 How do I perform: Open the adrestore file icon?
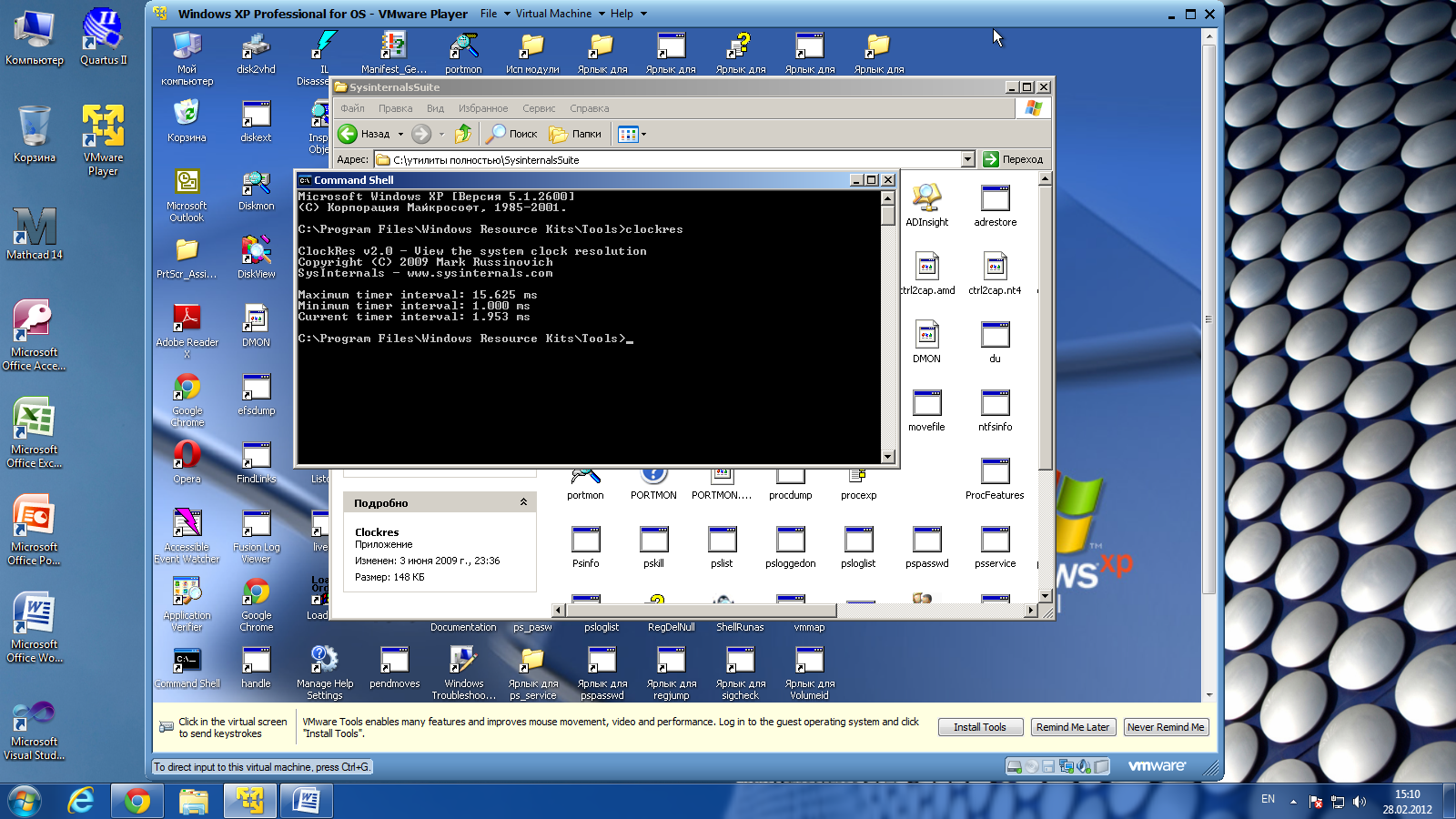click(995, 204)
